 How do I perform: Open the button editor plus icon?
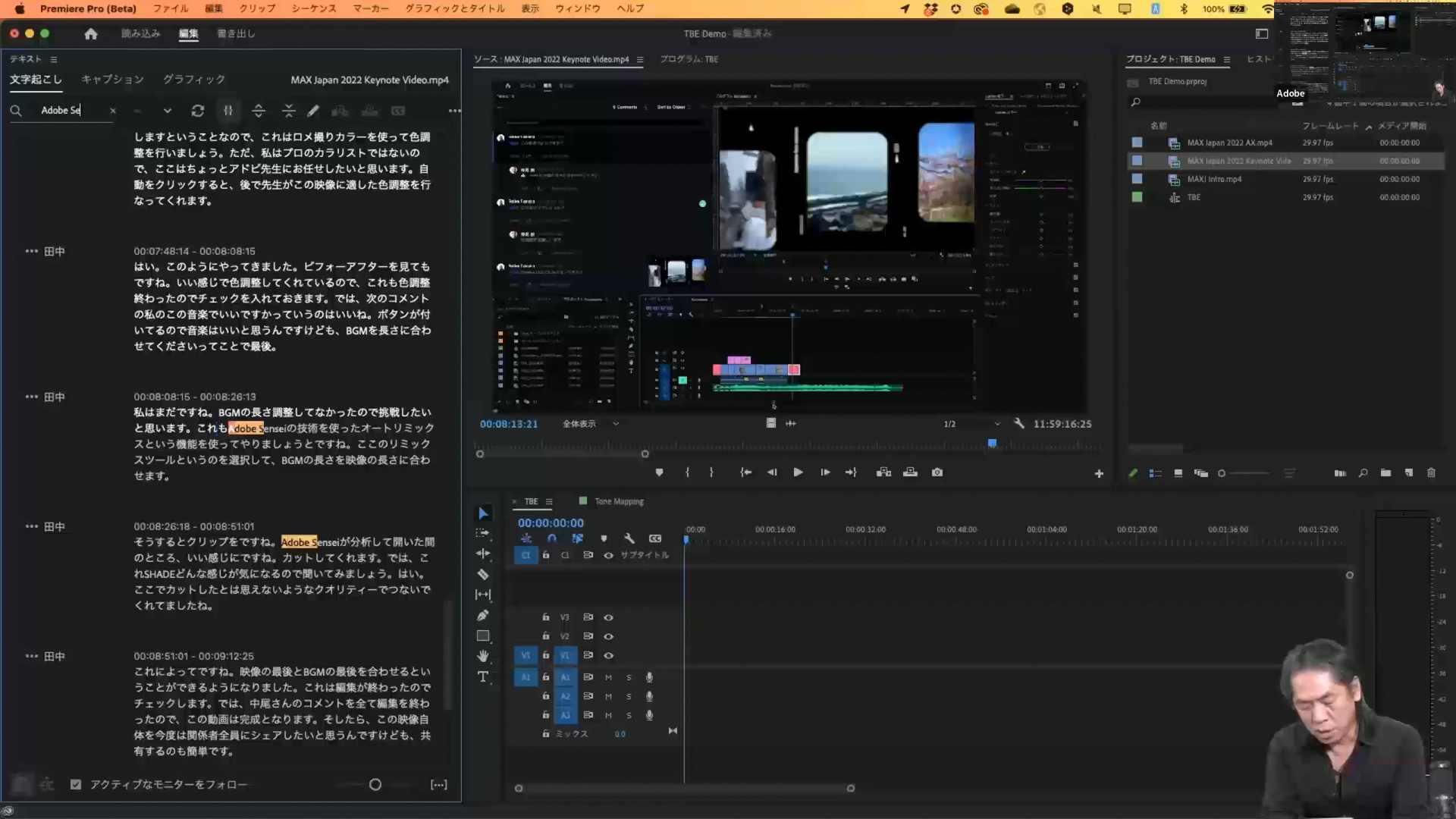(1099, 473)
